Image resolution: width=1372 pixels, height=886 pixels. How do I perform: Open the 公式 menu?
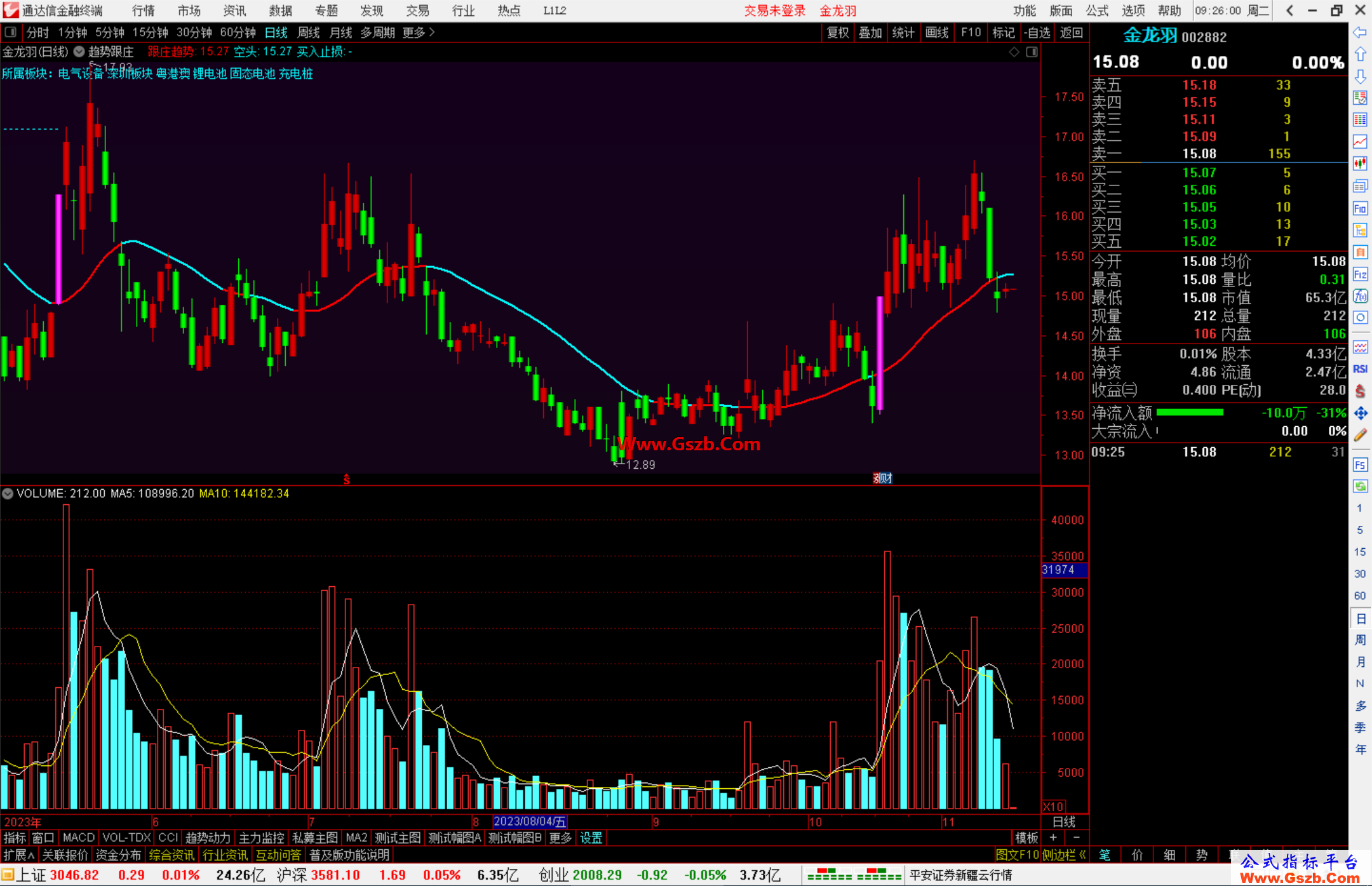tap(1097, 11)
